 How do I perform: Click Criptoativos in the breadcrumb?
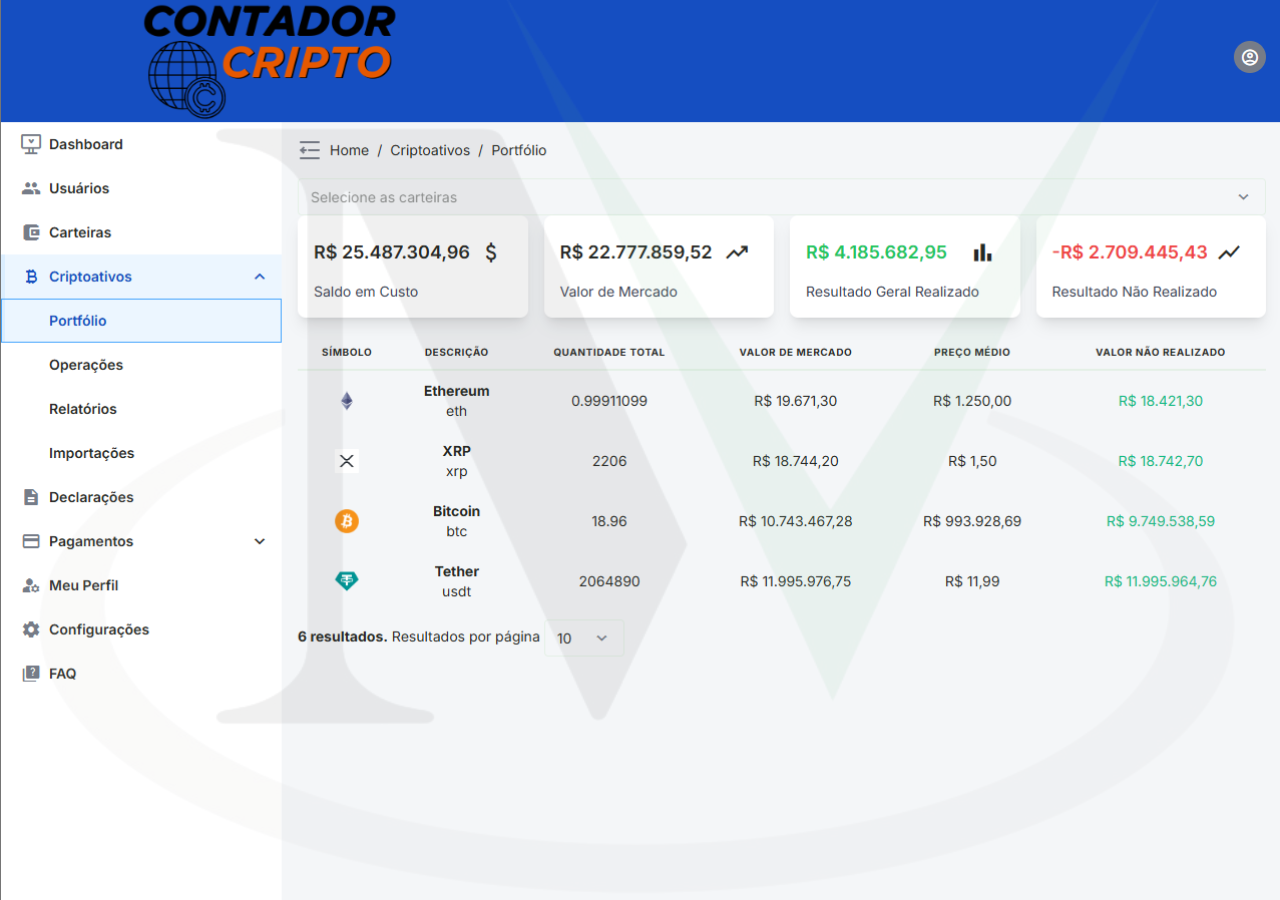click(430, 149)
